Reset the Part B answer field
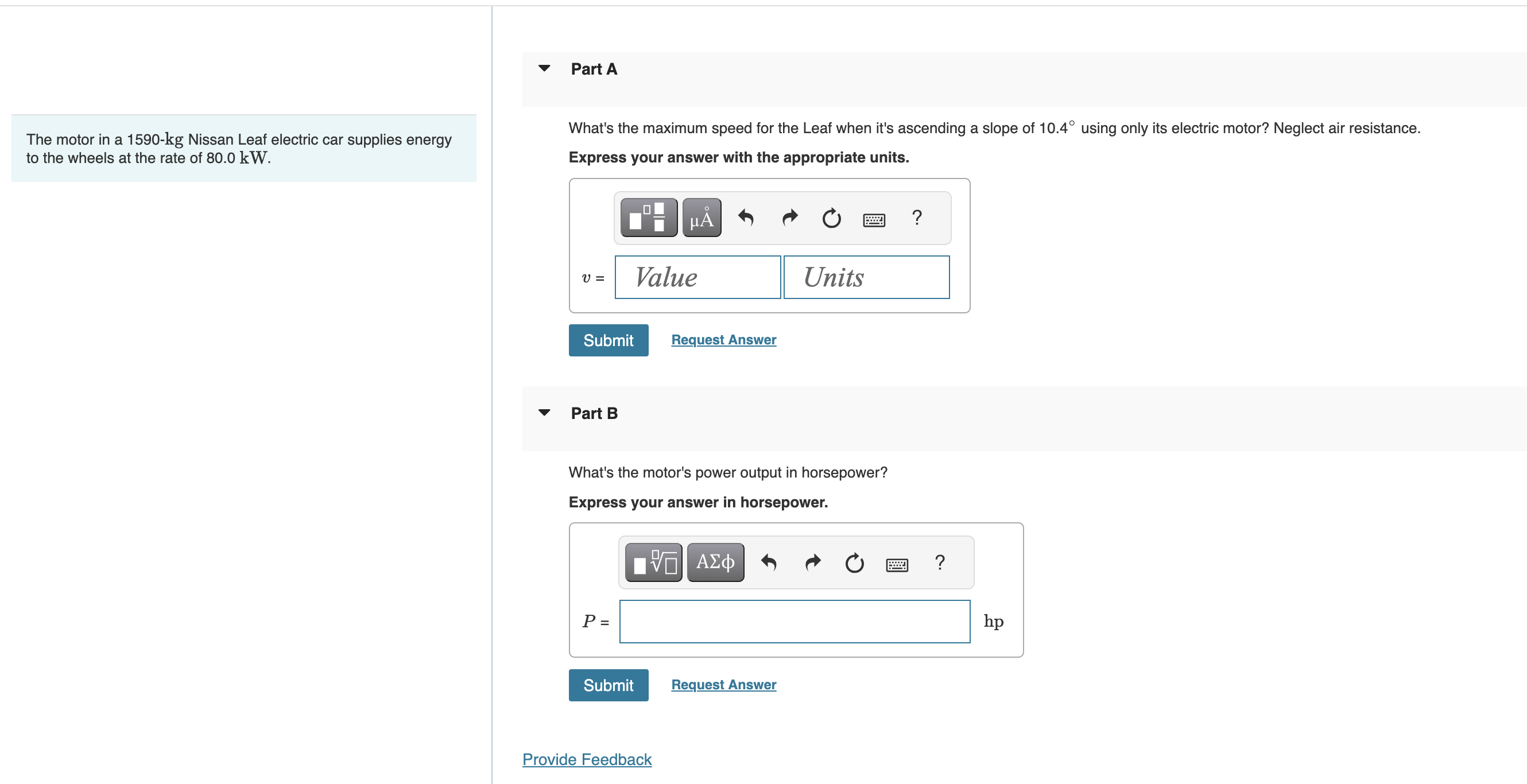The width and height of the screenshot is (1527, 784). tap(854, 562)
